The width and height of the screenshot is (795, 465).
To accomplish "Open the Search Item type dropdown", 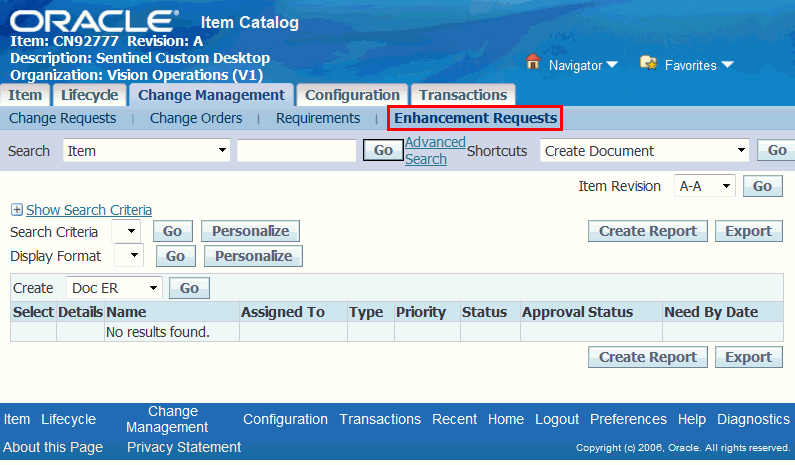I will tap(147, 151).
